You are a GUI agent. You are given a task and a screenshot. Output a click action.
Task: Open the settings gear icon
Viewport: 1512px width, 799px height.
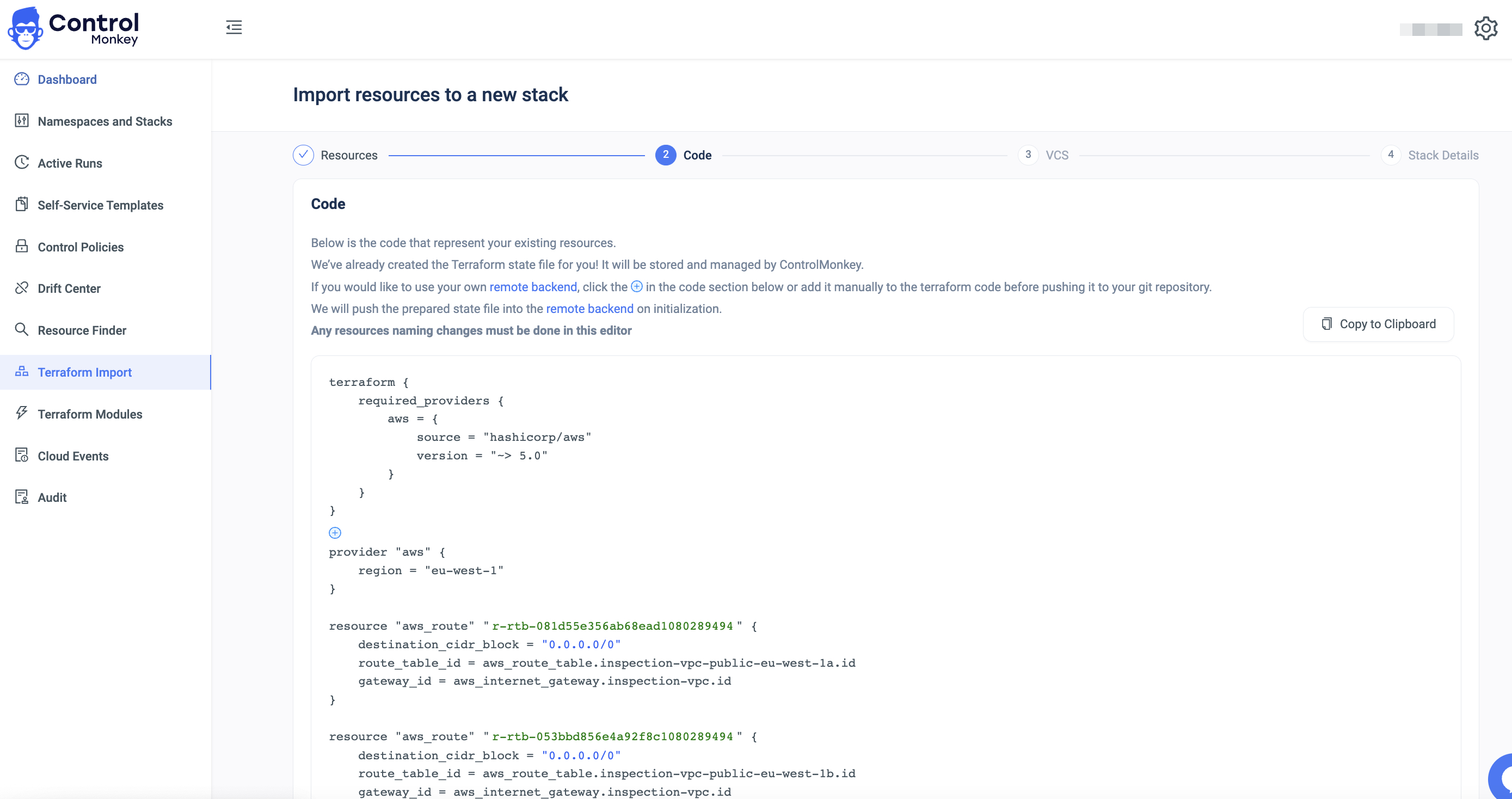click(x=1485, y=28)
